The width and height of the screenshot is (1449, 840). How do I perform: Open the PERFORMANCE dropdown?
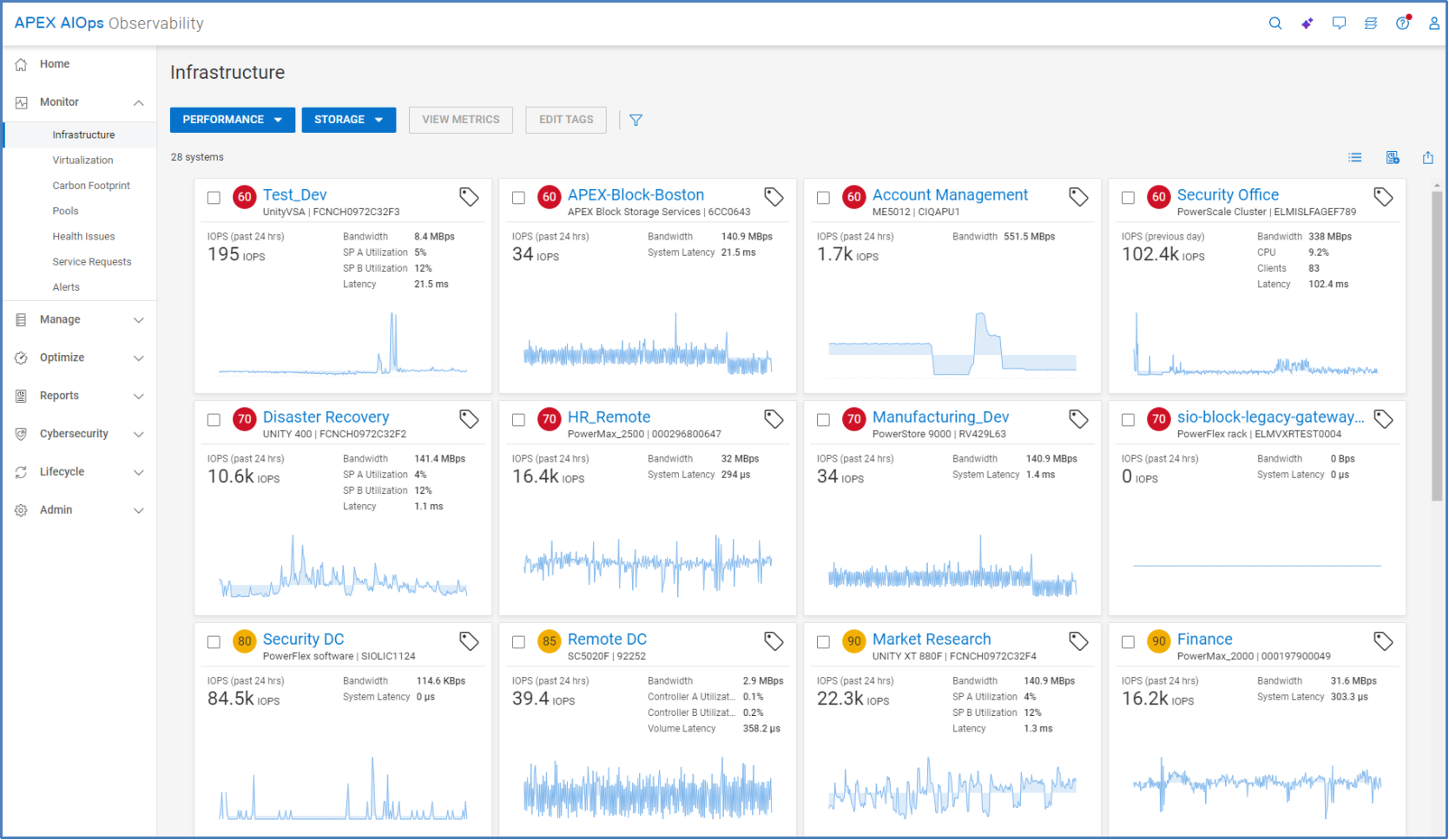coord(233,120)
